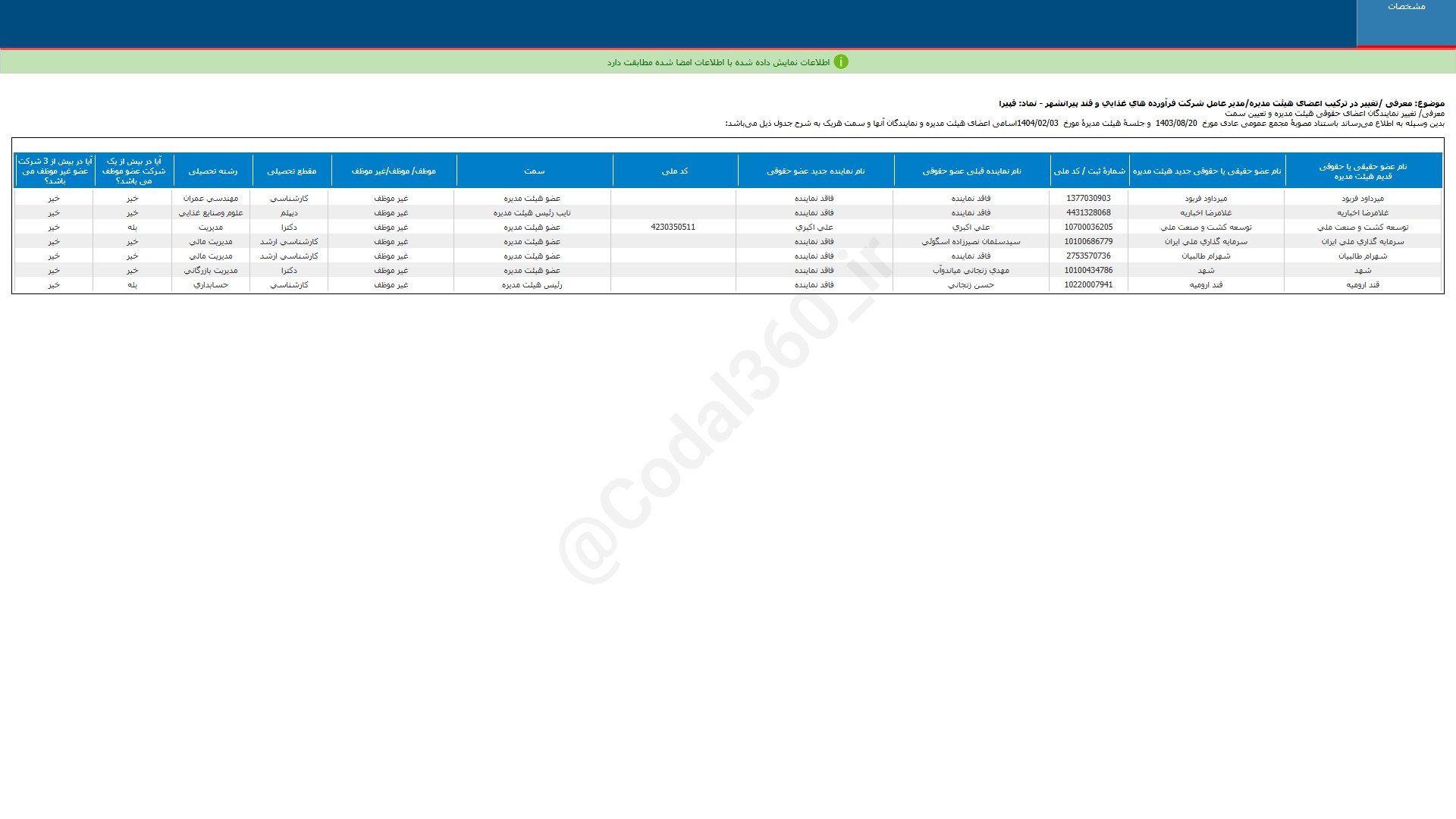Select national code 4230350511
Screen dimensions: 1456x819
[x=673, y=227]
